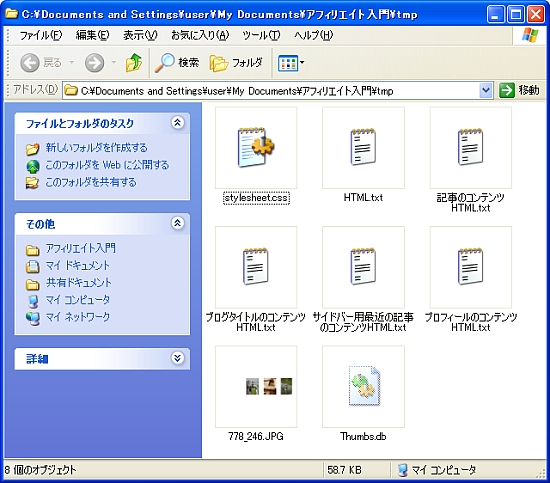The image size is (550, 483).
Task: Click the My Documents sidebar icon
Action: tap(33, 267)
